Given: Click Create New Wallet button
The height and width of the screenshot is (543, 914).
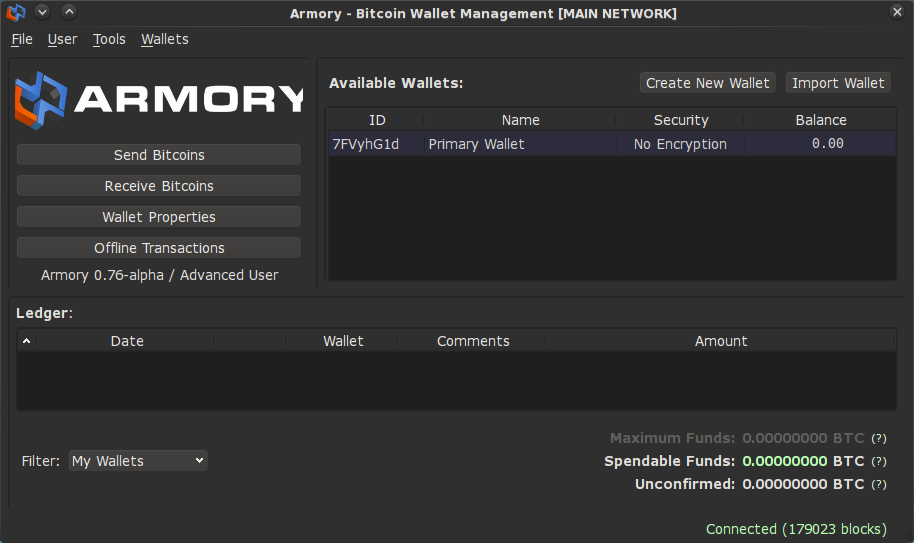Looking at the screenshot, I should tap(708, 83).
